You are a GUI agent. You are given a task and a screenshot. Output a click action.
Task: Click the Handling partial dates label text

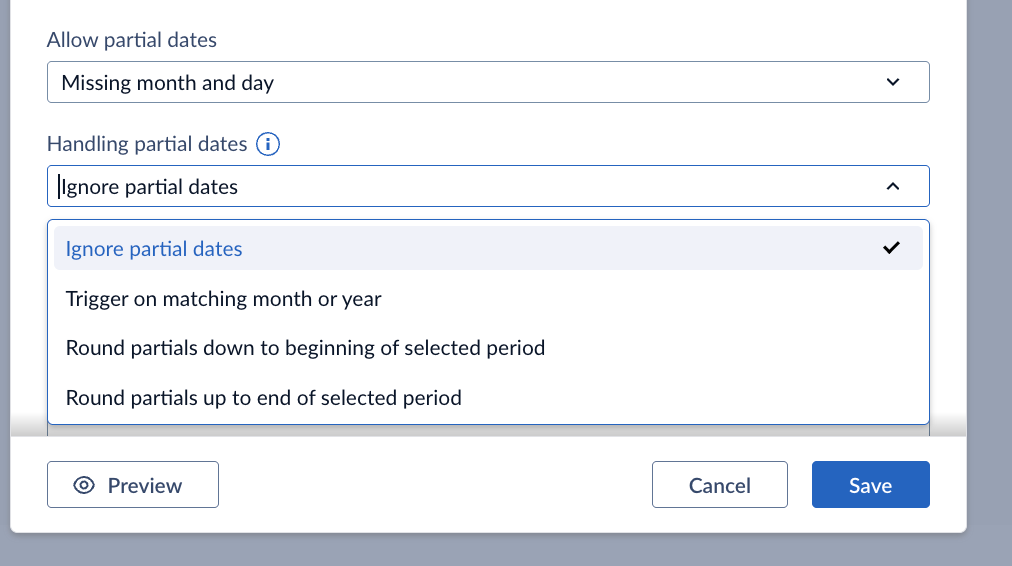pos(147,144)
